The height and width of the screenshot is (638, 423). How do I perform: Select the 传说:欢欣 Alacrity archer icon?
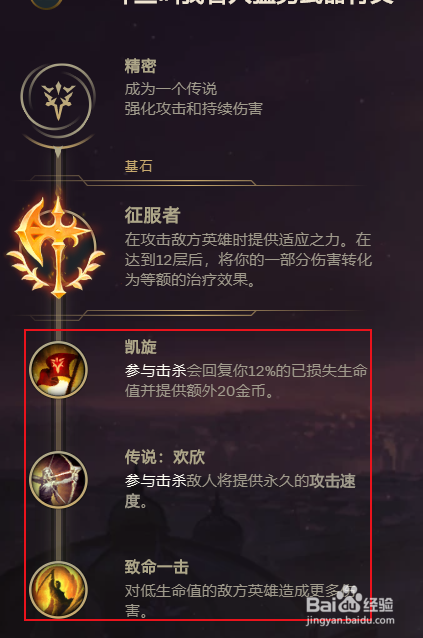[x=59, y=480]
